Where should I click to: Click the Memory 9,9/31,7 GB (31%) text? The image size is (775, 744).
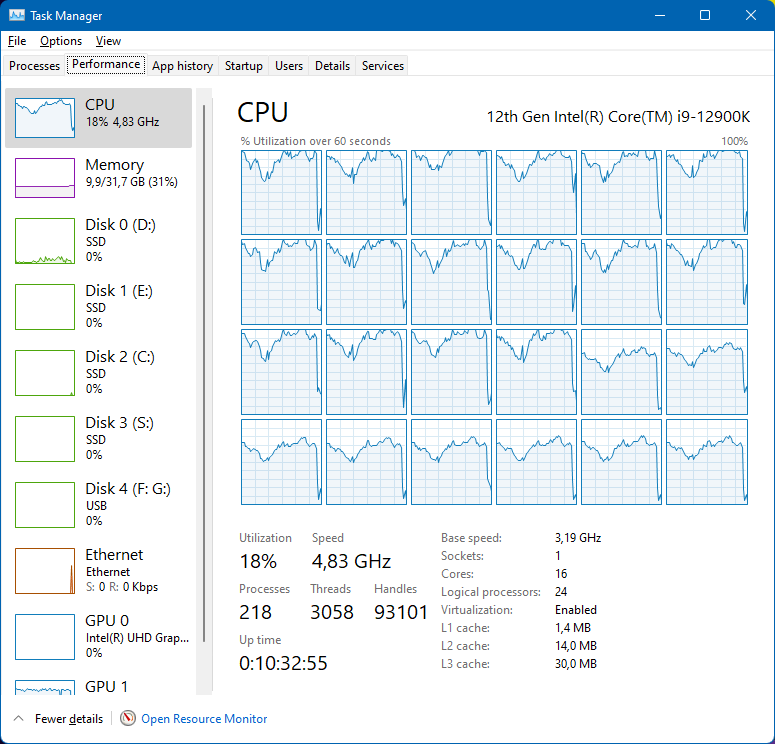point(131,182)
